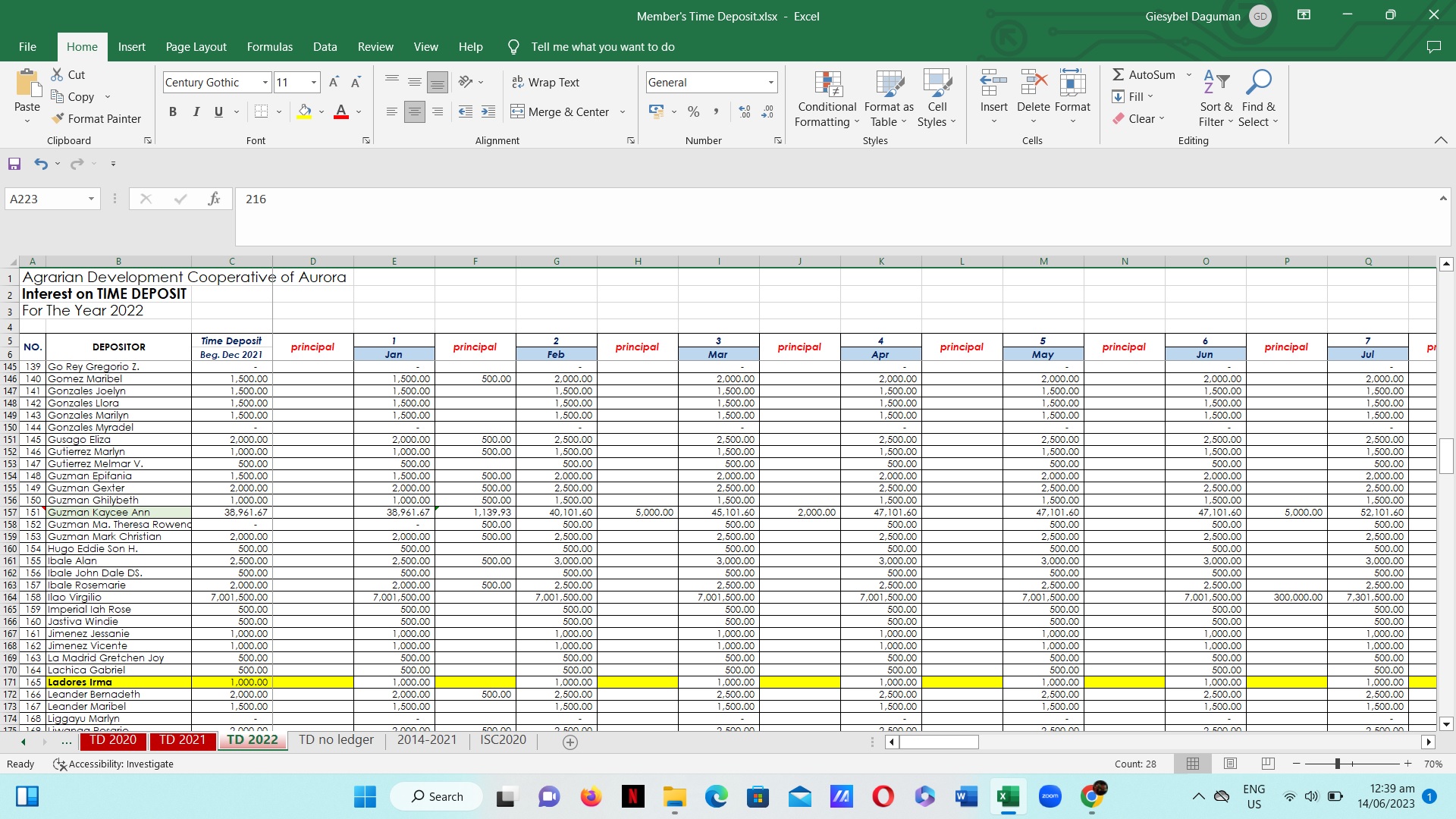
Task: Toggle Italic formatting
Action: (x=196, y=111)
